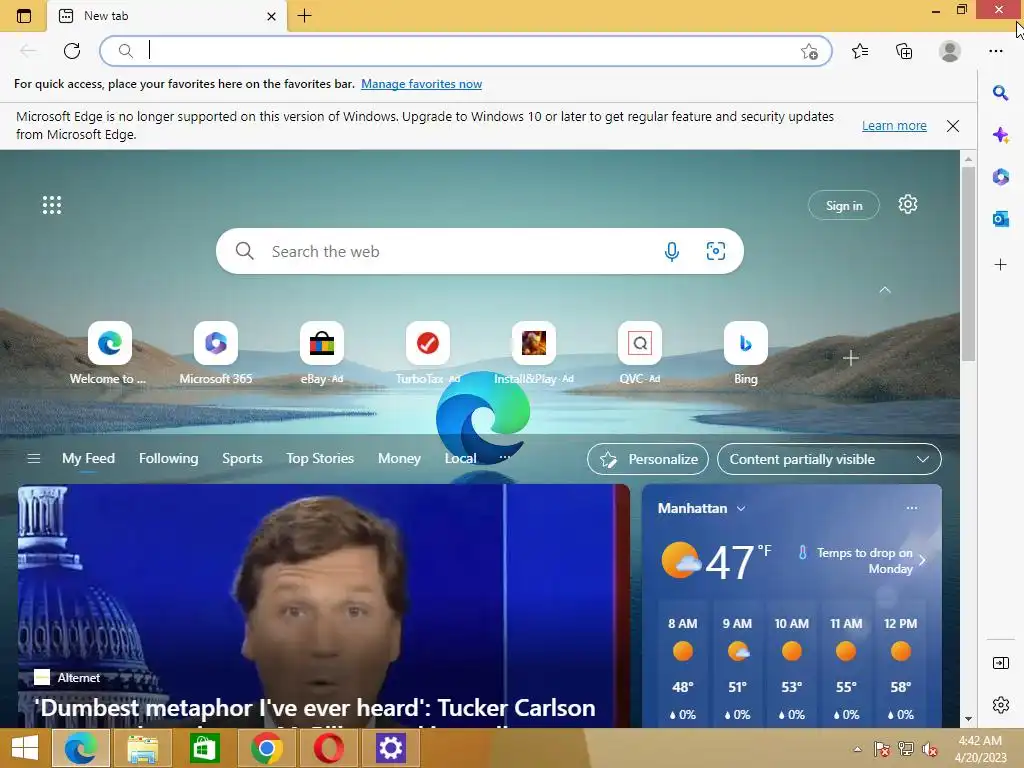Open PC settings gear on taskbar
This screenshot has height=768, width=1024.
(x=391, y=748)
